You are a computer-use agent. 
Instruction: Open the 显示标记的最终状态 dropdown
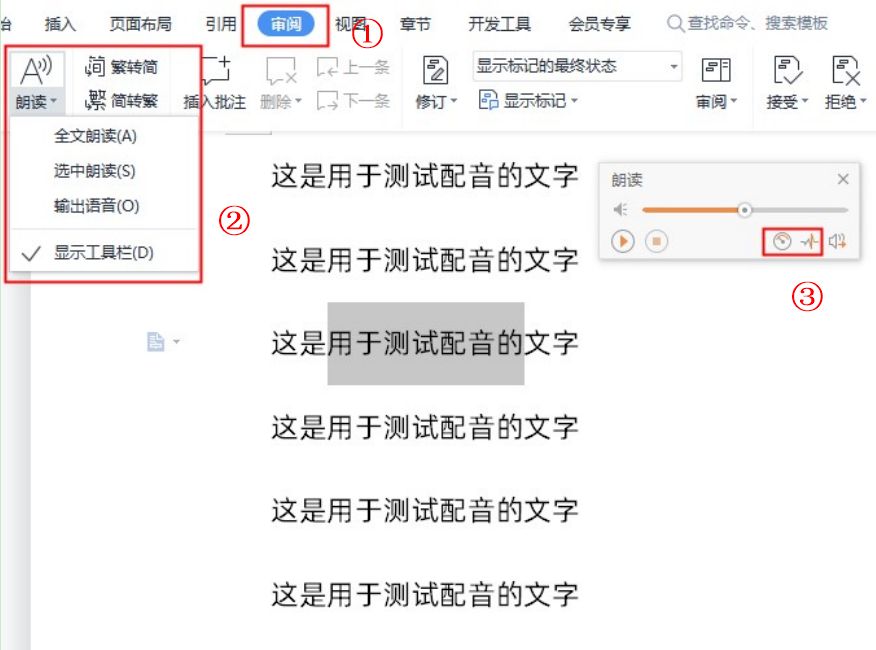tap(577, 67)
